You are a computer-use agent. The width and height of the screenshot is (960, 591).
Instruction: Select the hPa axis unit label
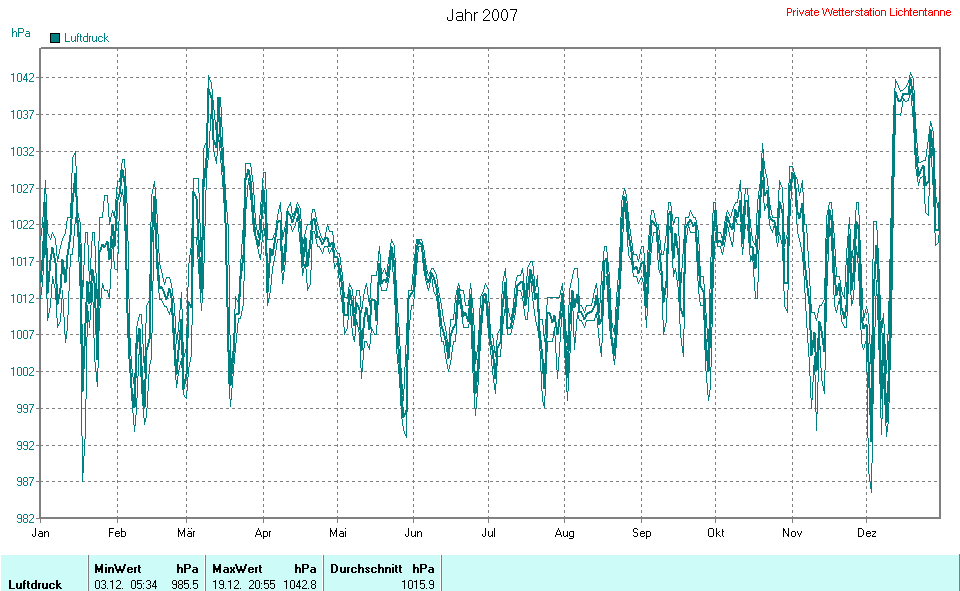coord(20,33)
